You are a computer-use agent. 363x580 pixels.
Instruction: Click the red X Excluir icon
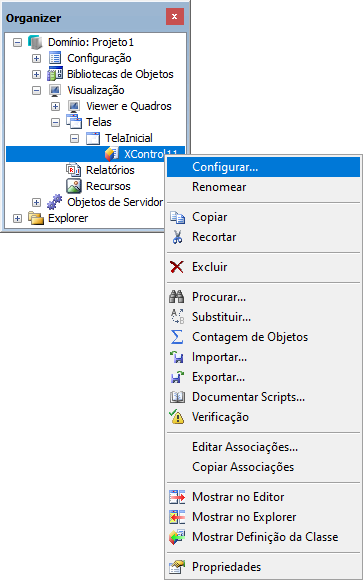177,267
